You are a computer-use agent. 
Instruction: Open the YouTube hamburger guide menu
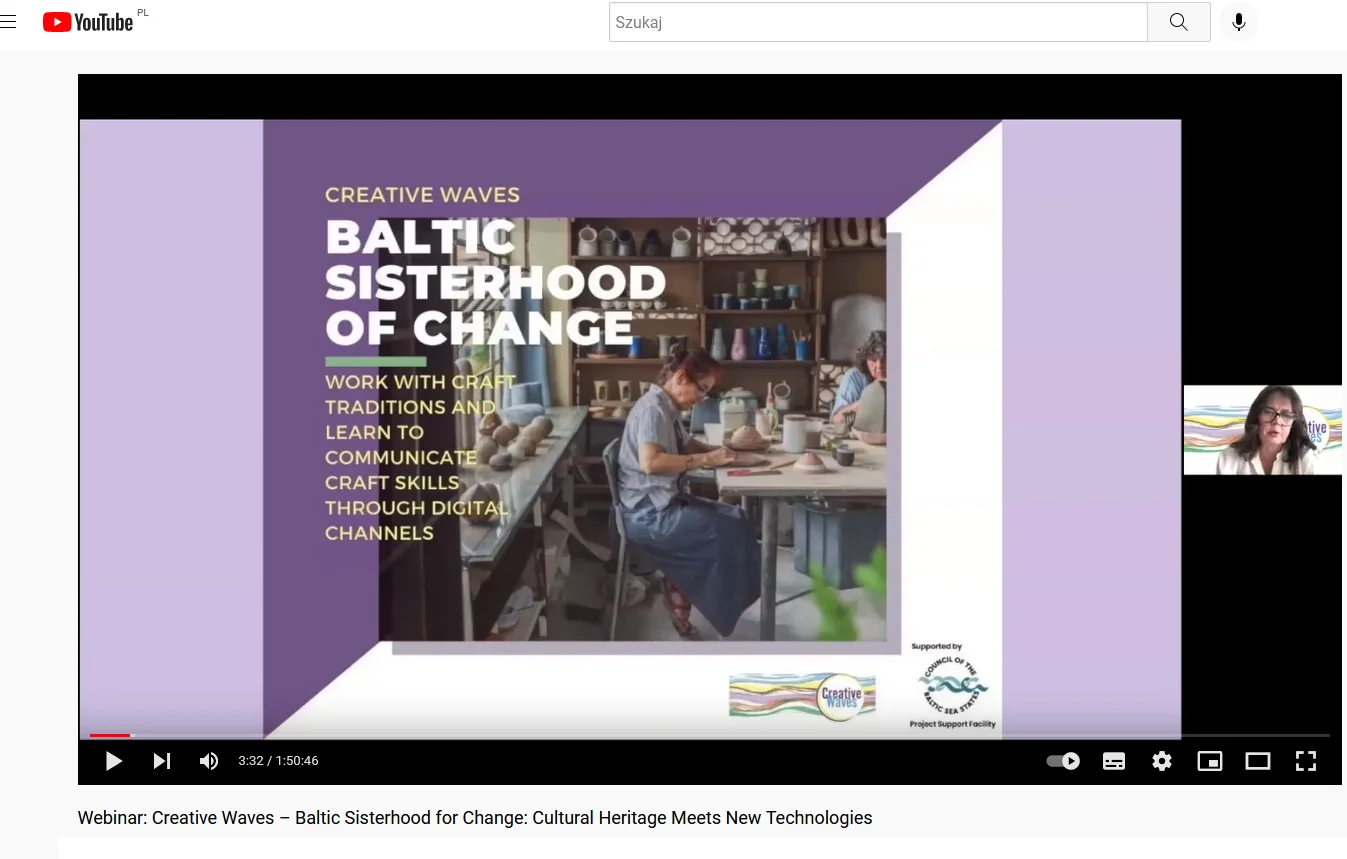click(x=9, y=22)
